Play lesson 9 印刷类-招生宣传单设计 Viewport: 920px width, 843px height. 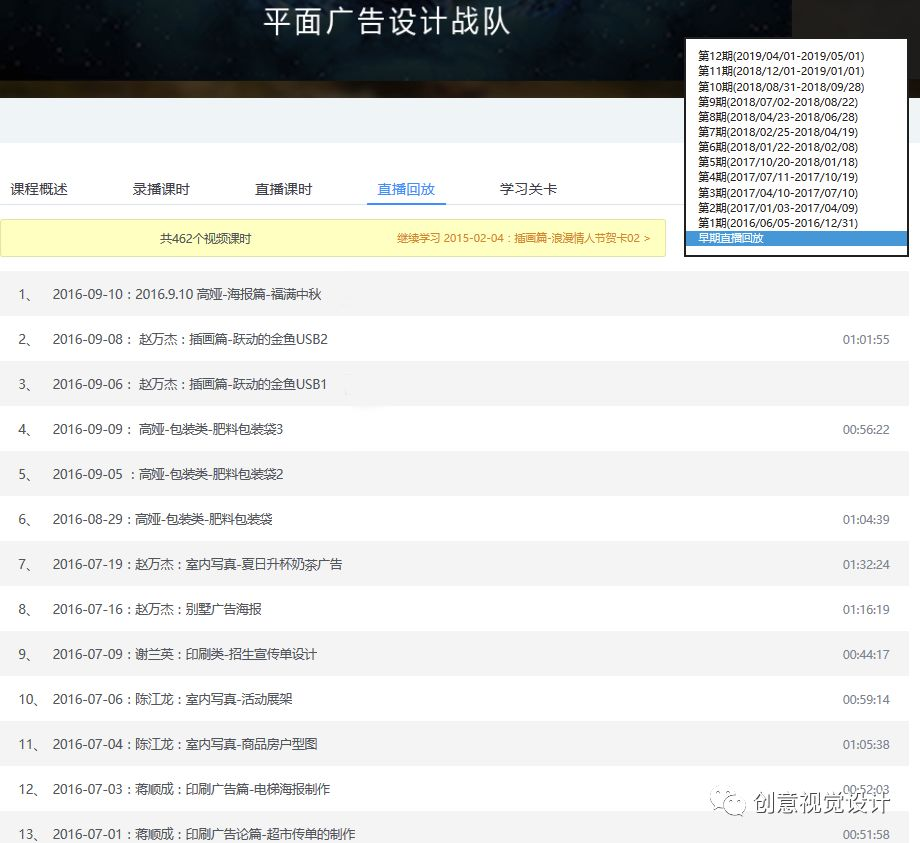click(x=454, y=654)
